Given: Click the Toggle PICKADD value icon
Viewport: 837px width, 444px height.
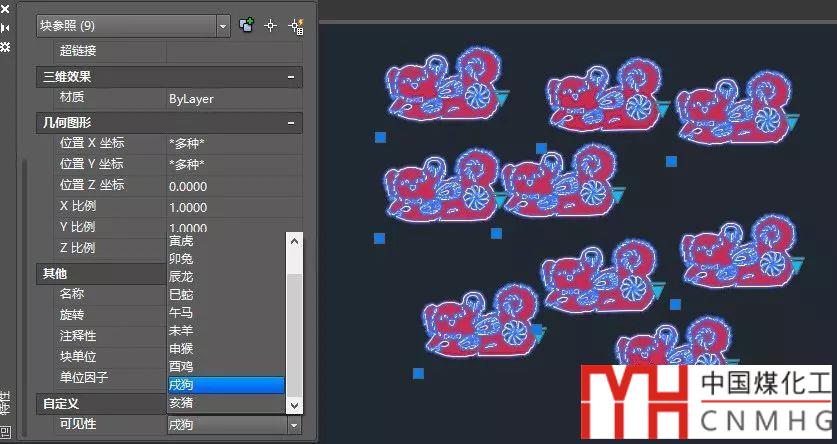Looking at the screenshot, I should (x=247, y=25).
